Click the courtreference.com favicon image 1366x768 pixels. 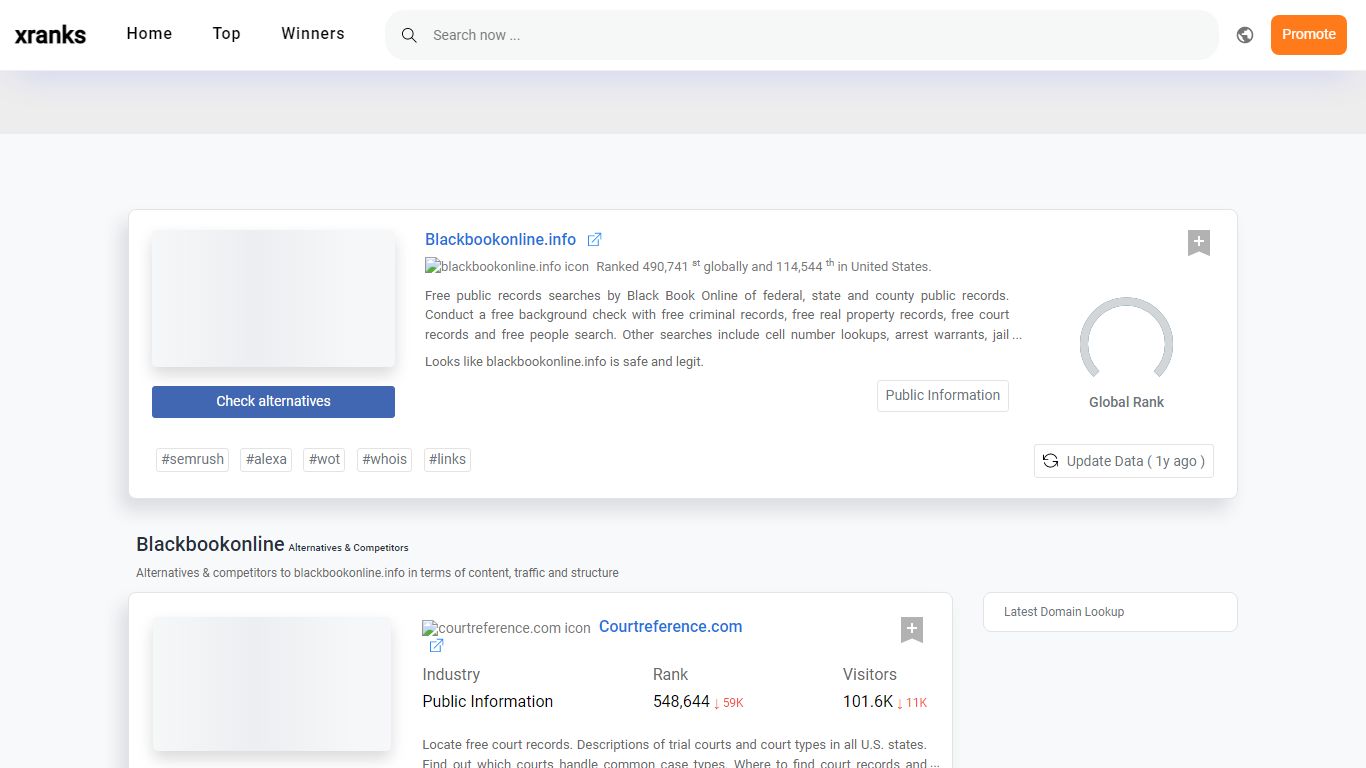pos(506,629)
